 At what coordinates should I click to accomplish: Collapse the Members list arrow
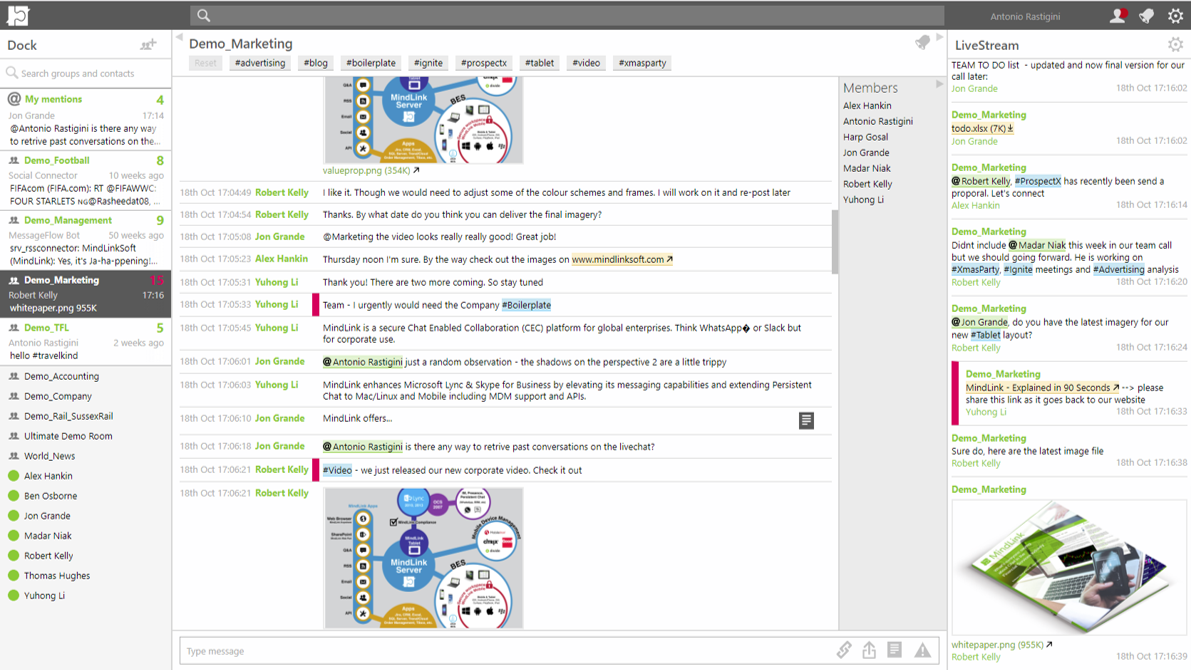pos(940,84)
